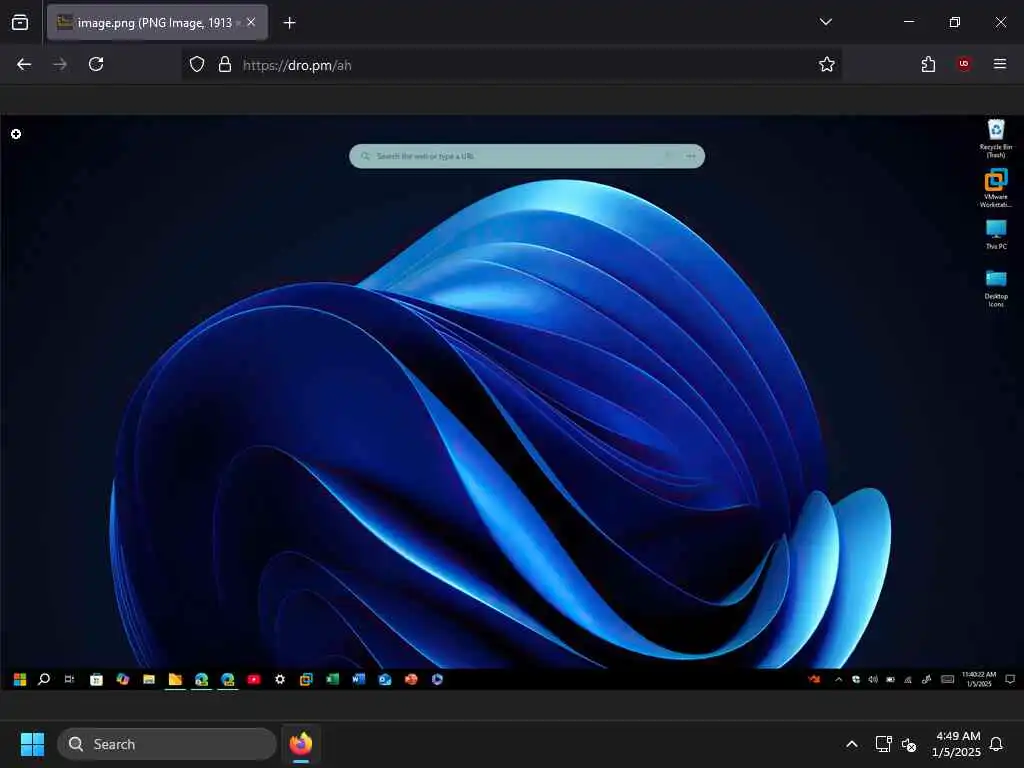Click the pictured taskbar's VMware icon
Viewport: 1024px width, 768px height.
click(x=306, y=679)
